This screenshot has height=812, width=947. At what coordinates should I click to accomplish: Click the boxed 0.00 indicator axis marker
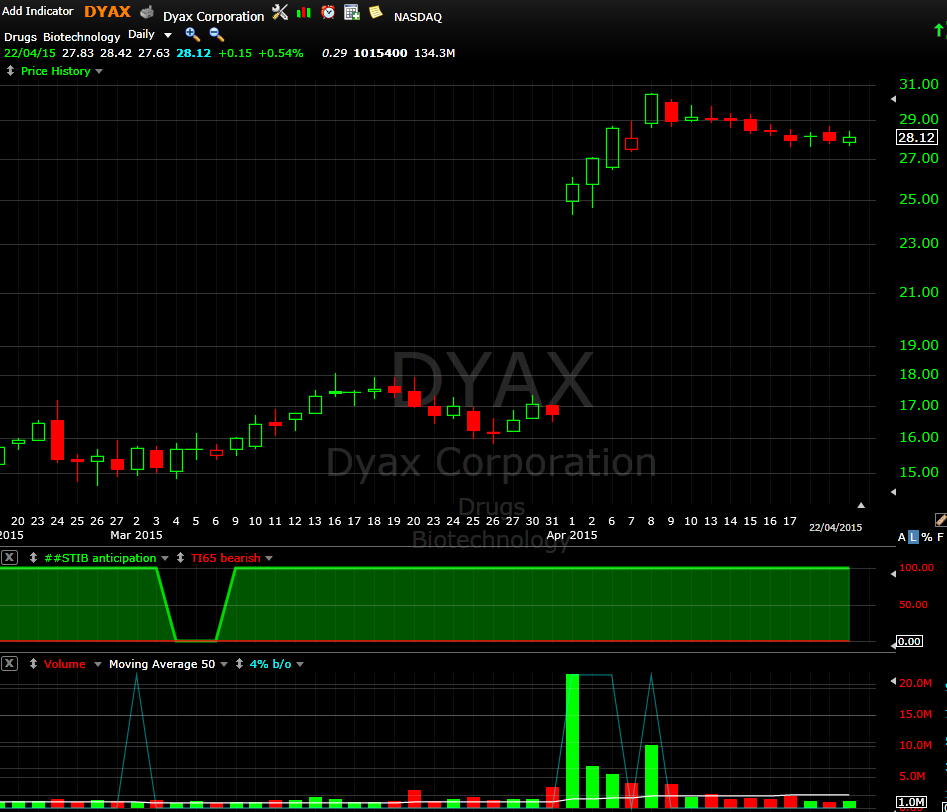pos(910,641)
